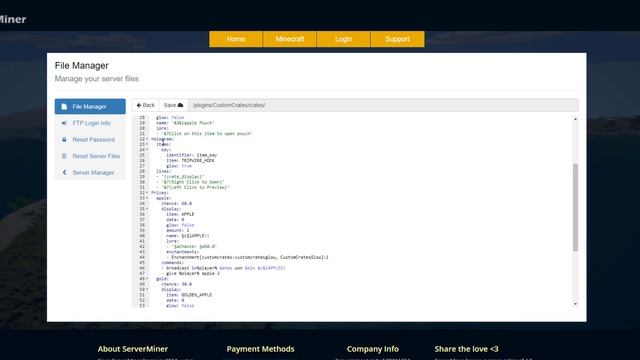Screen dimensions: 640x360
Task: Click the '&7(Right Click to Open)' line
Action: (190, 182)
